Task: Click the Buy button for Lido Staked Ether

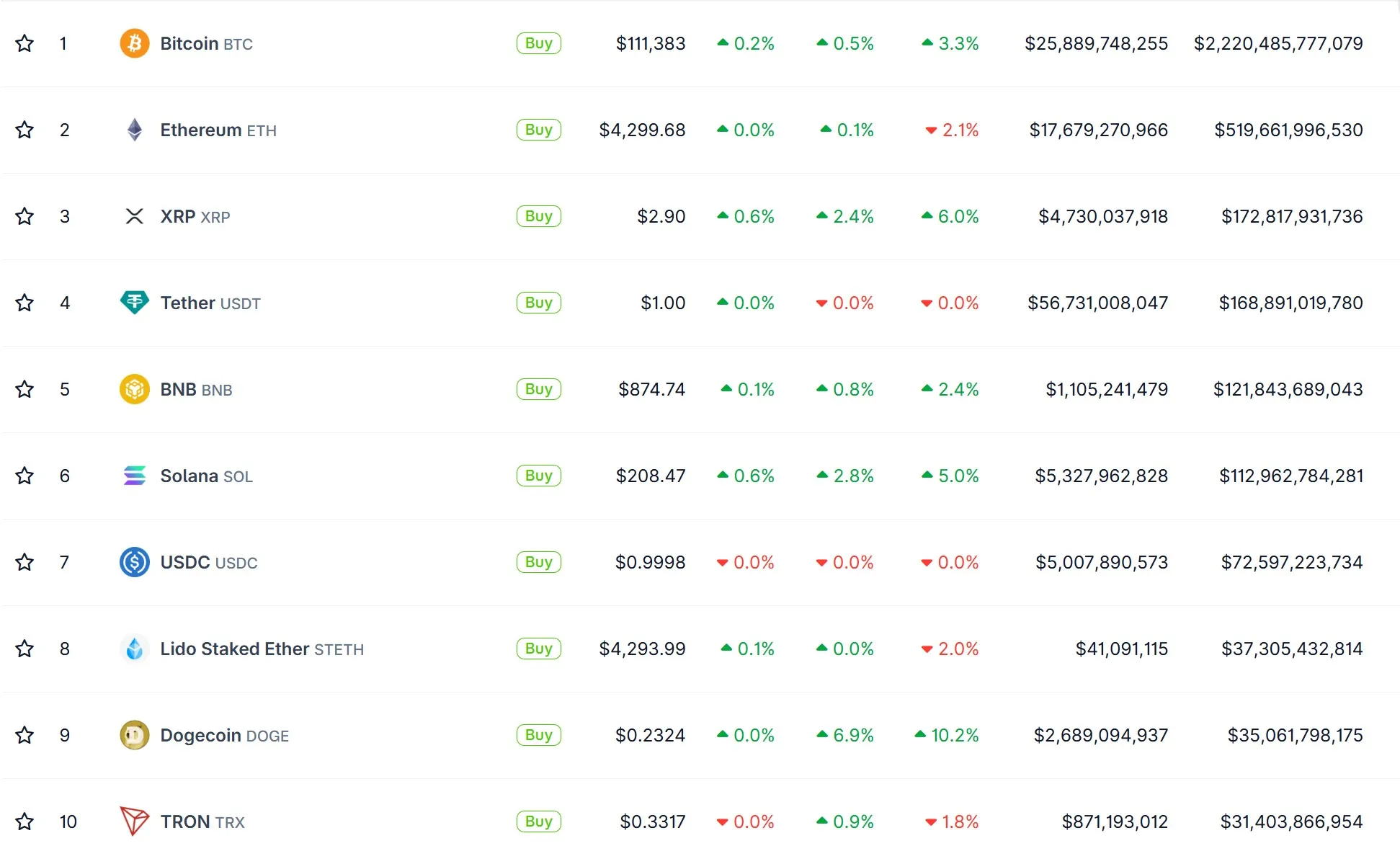Action: 538,649
